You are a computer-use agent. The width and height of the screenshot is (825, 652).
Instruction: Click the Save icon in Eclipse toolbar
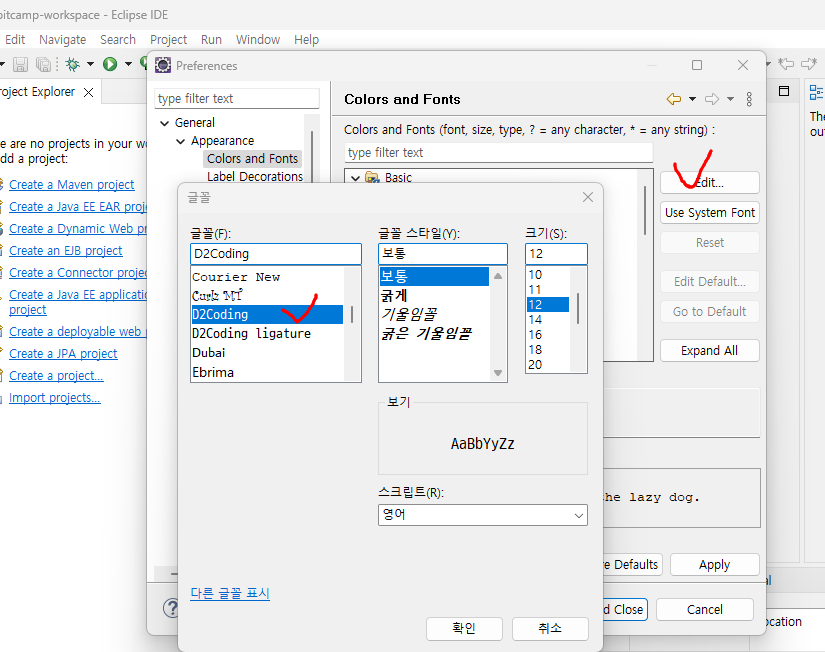pyautogui.click(x=20, y=64)
